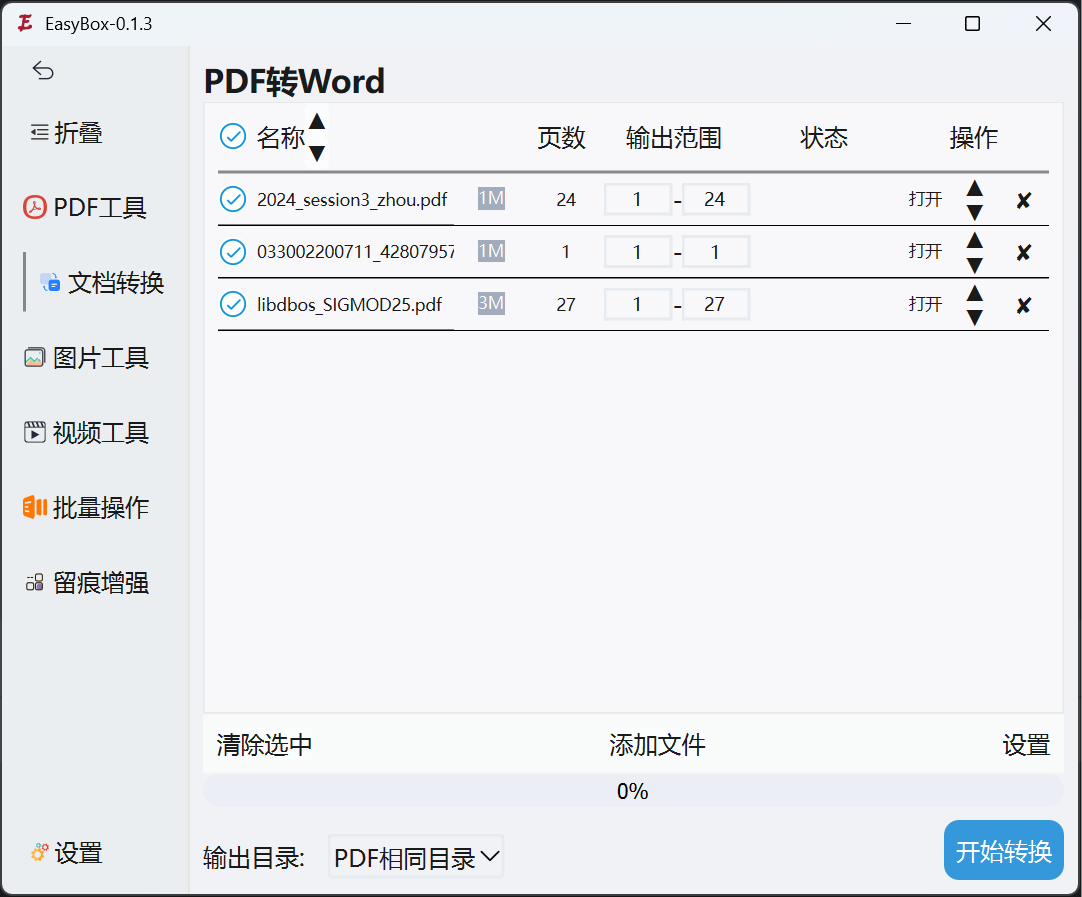Uncheck the 2024_session3_zhou.pdf checkbox
The height and width of the screenshot is (897, 1082).
pos(233,199)
